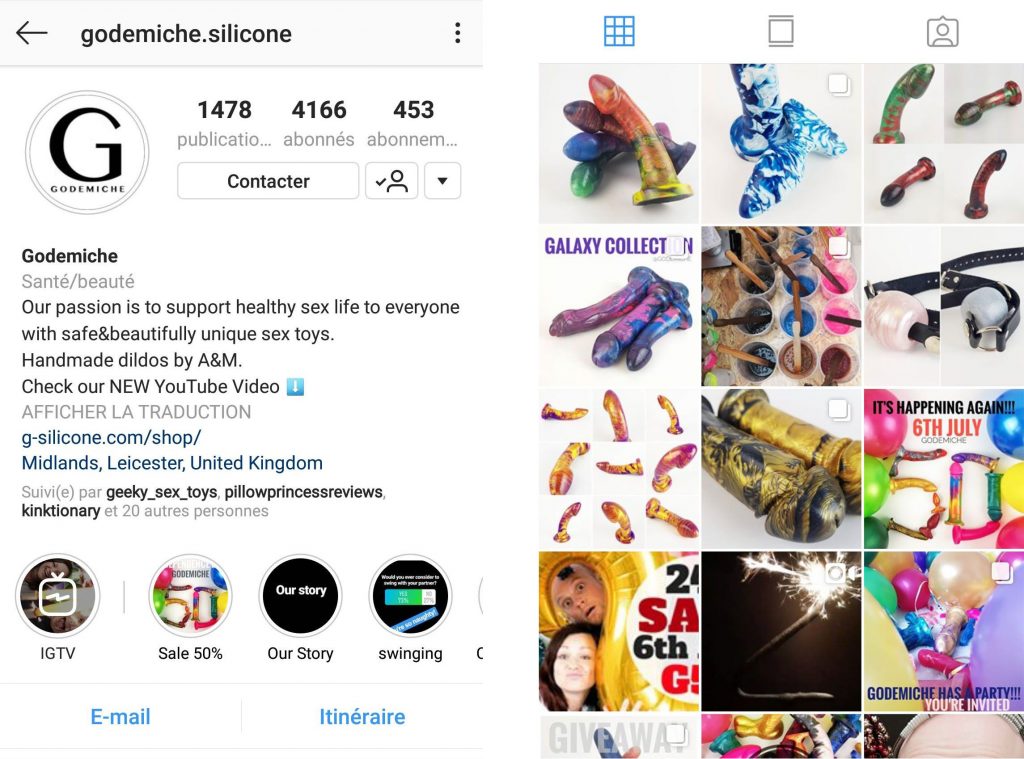Switch to single-column feed view
This screenshot has width=1024, height=759.
780,31
